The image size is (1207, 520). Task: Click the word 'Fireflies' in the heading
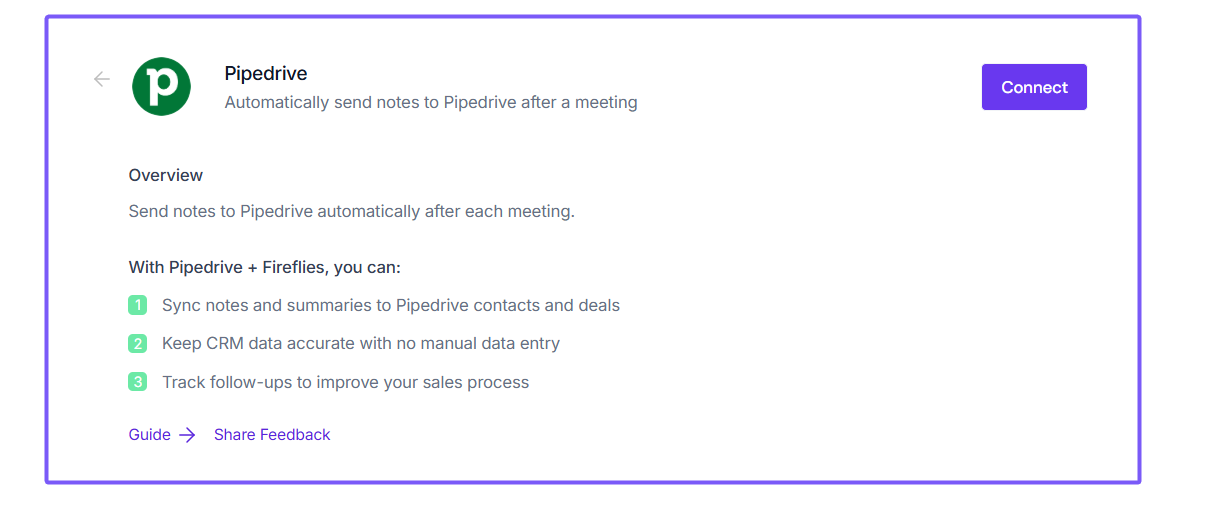click(x=297, y=267)
